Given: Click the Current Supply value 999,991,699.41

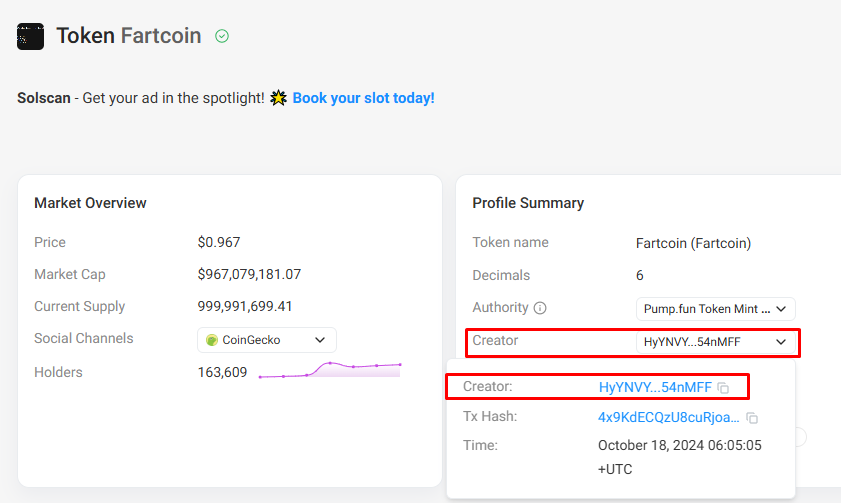Looking at the screenshot, I should coord(245,306).
